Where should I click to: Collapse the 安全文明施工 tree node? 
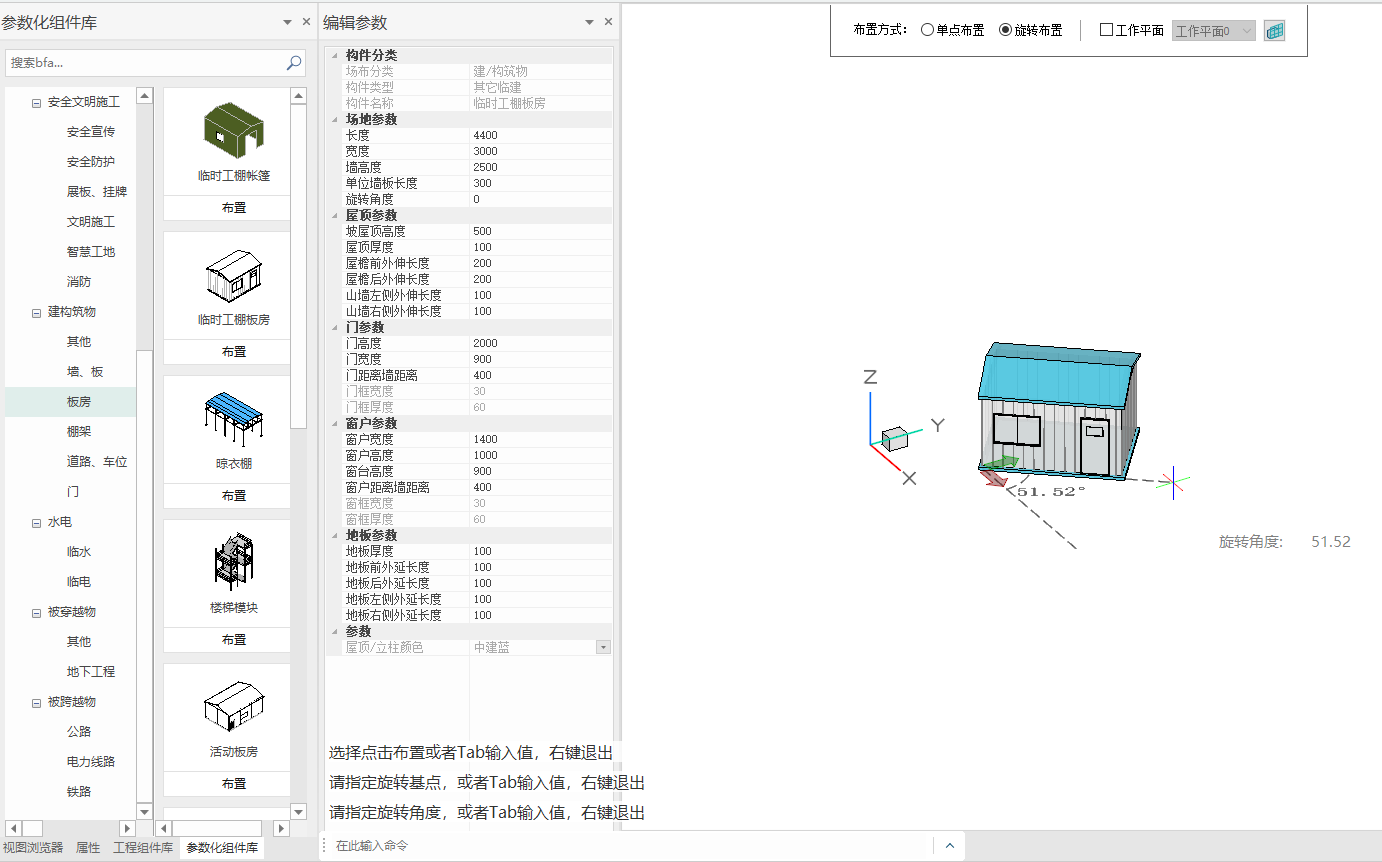[x=37, y=102]
